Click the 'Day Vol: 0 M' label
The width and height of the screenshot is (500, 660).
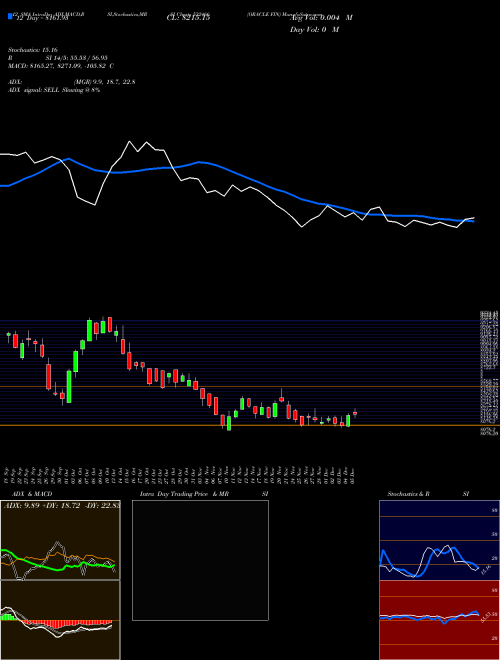pos(314,29)
